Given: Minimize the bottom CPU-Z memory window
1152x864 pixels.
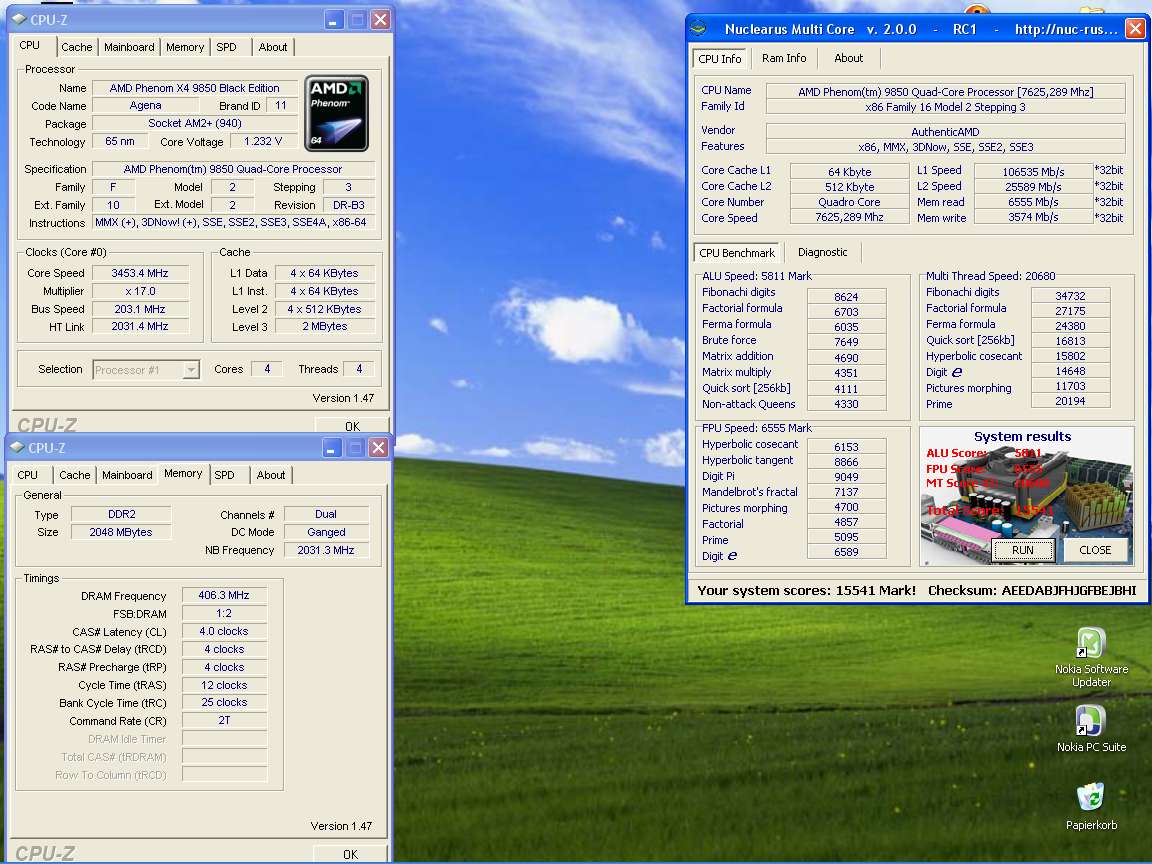Looking at the screenshot, I should click(332, 447).
